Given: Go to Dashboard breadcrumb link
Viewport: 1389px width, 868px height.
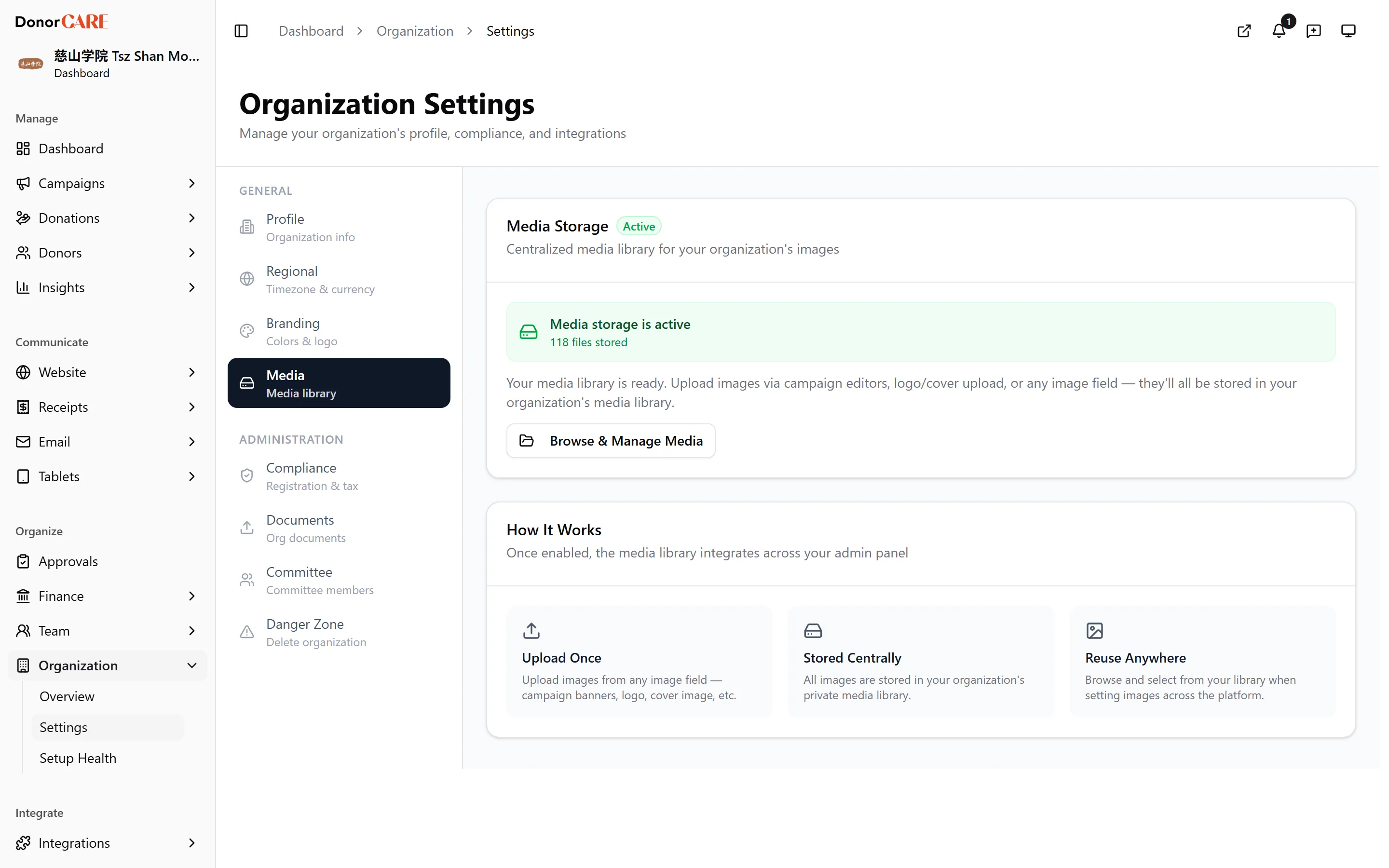Looking at the screenshot, I should (311, 31).
